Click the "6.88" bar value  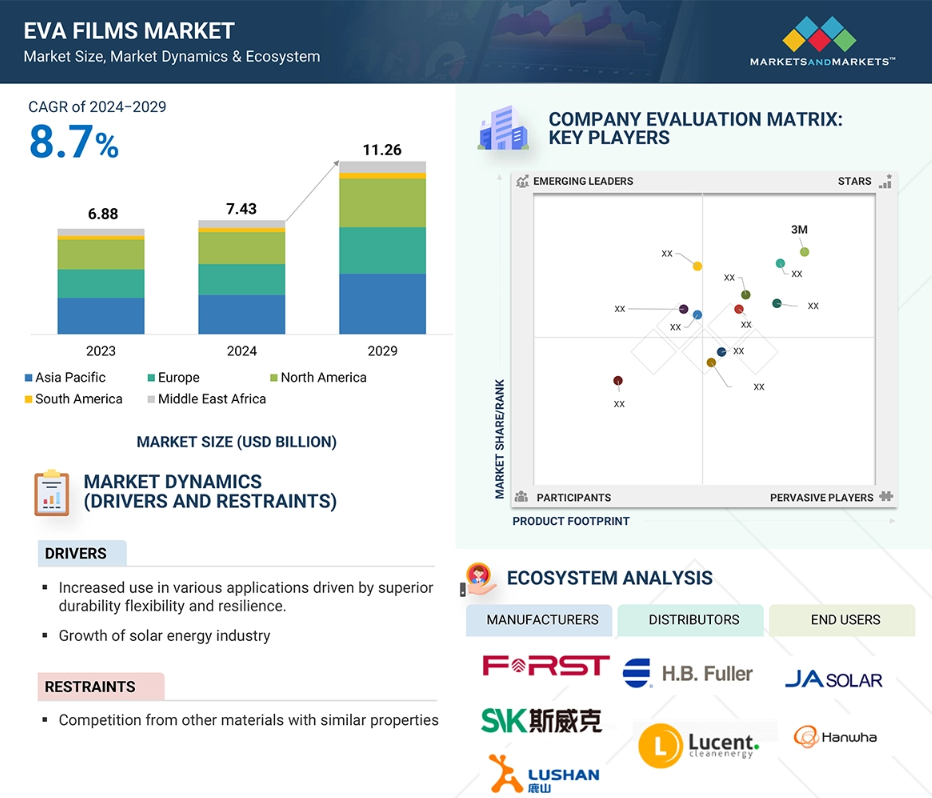(x=103, y=214)
